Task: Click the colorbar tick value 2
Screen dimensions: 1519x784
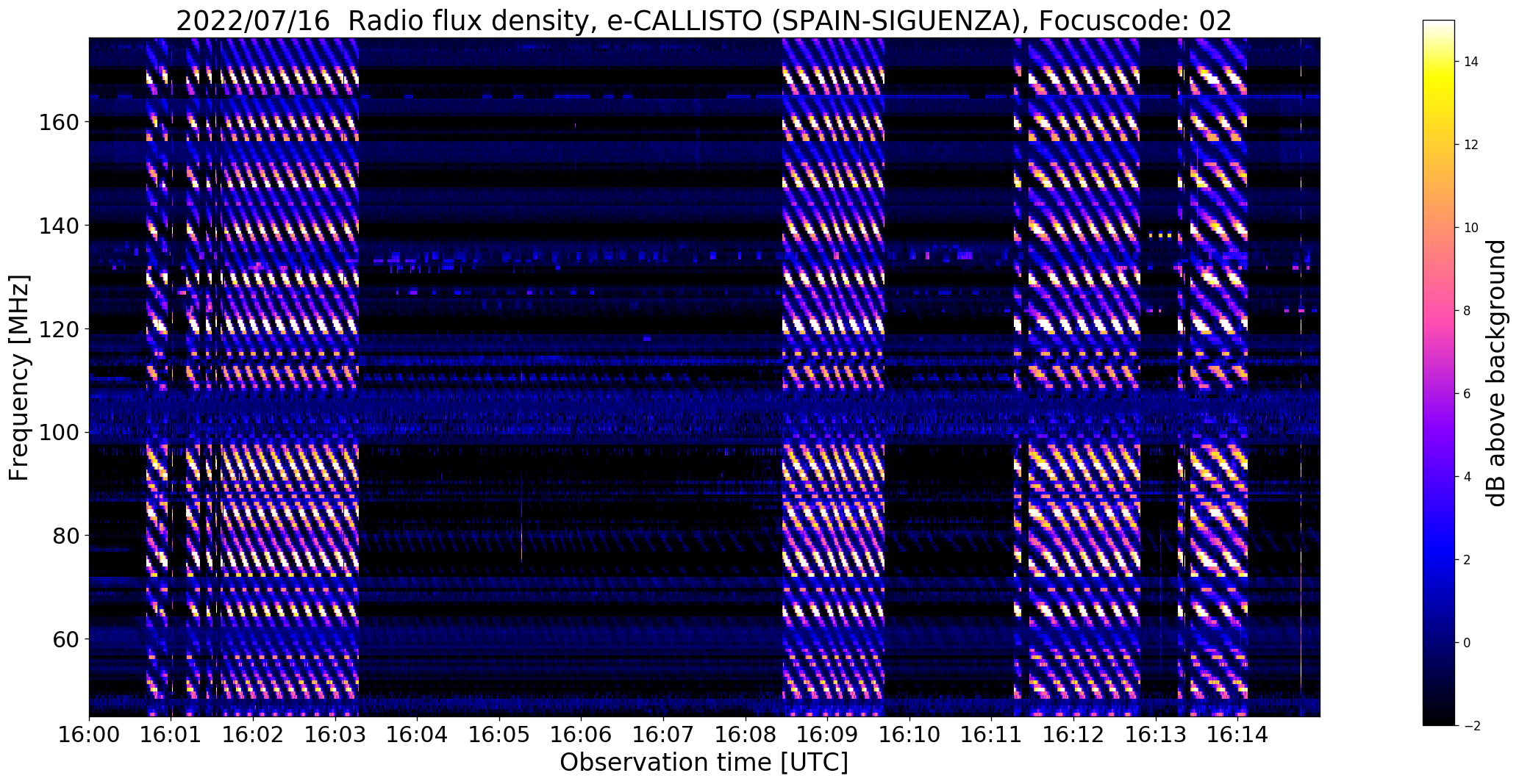Action: [x=1467, y=560]
